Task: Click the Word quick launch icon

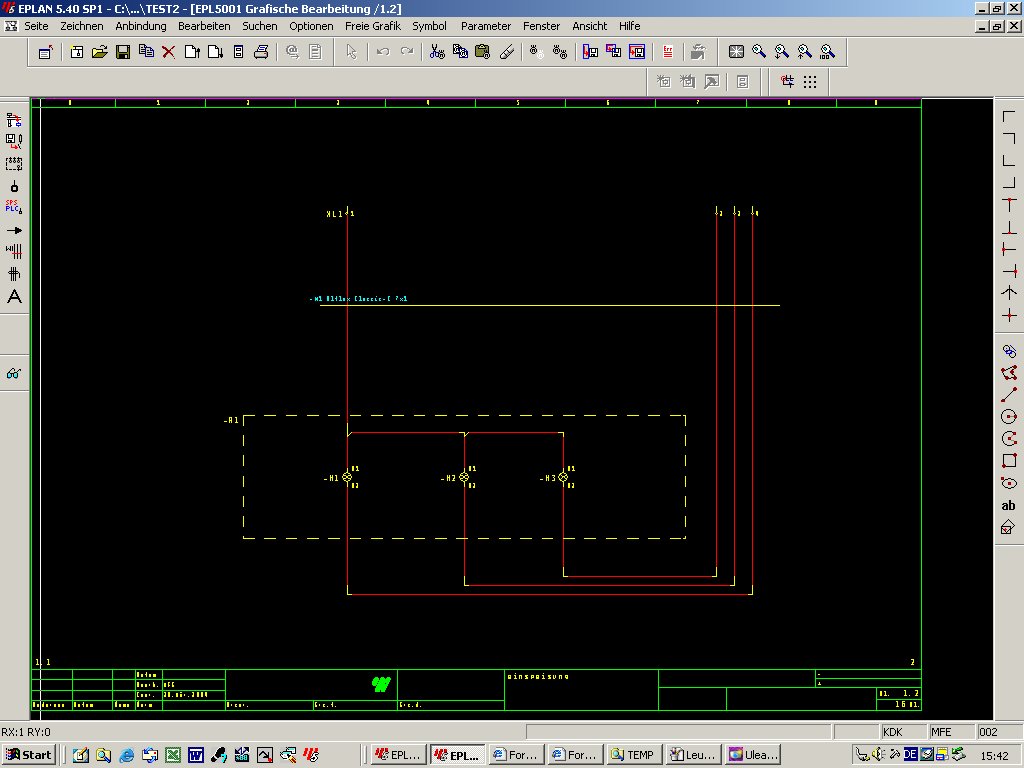Action: tap(195, 755)
